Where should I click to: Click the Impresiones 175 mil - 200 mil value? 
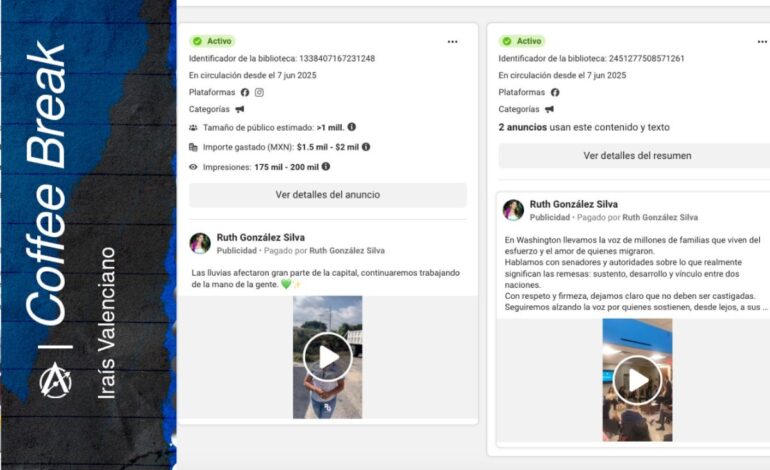pyautogui.click(x=286, y=167)
